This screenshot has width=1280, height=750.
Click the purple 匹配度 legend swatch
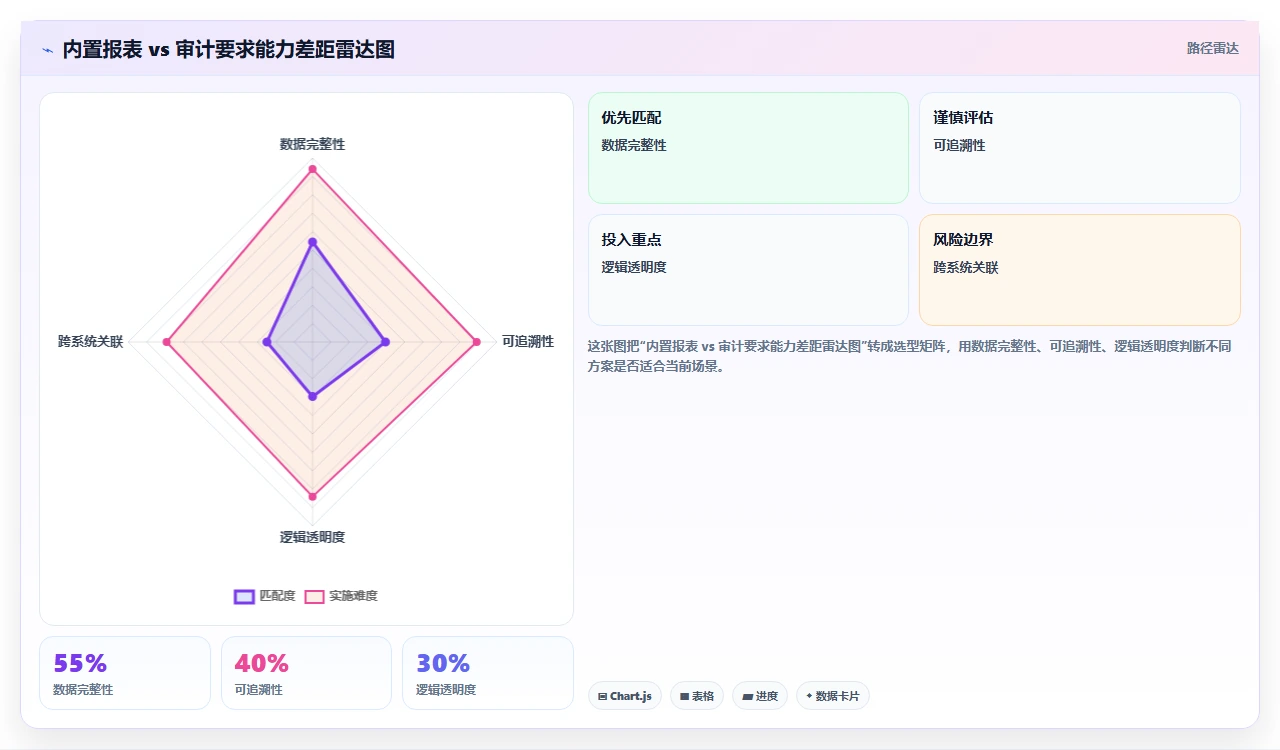click(x=244, y=597)
